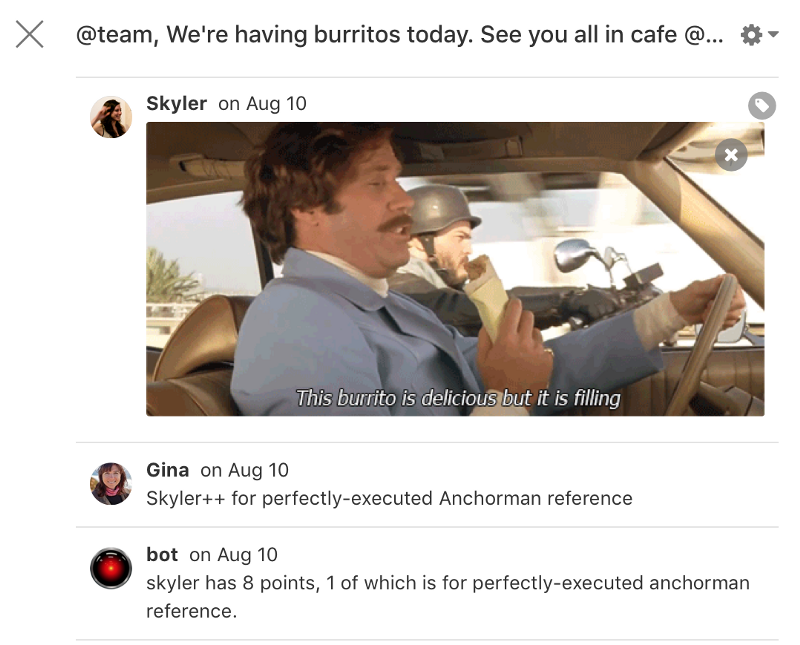Open the gear settings icon

[x=751, y=35]
